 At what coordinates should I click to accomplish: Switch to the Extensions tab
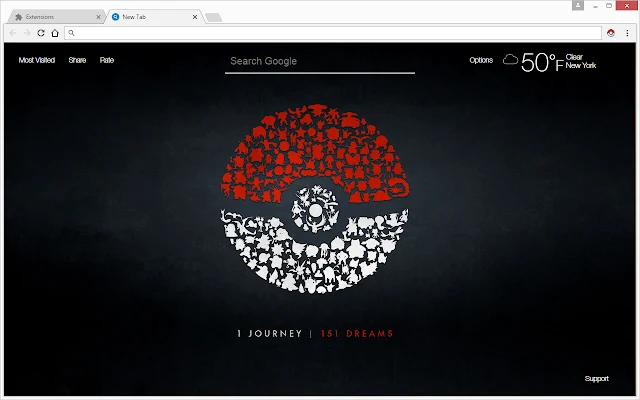[x=55, y=17]
